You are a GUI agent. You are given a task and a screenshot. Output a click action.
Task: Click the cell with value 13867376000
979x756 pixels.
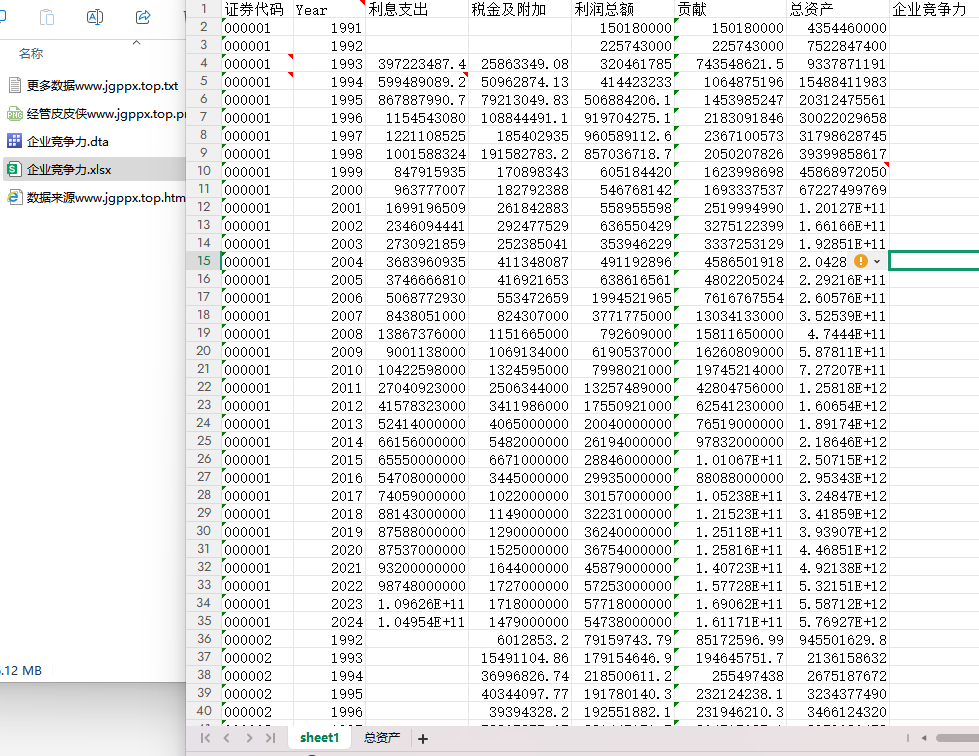417,334
